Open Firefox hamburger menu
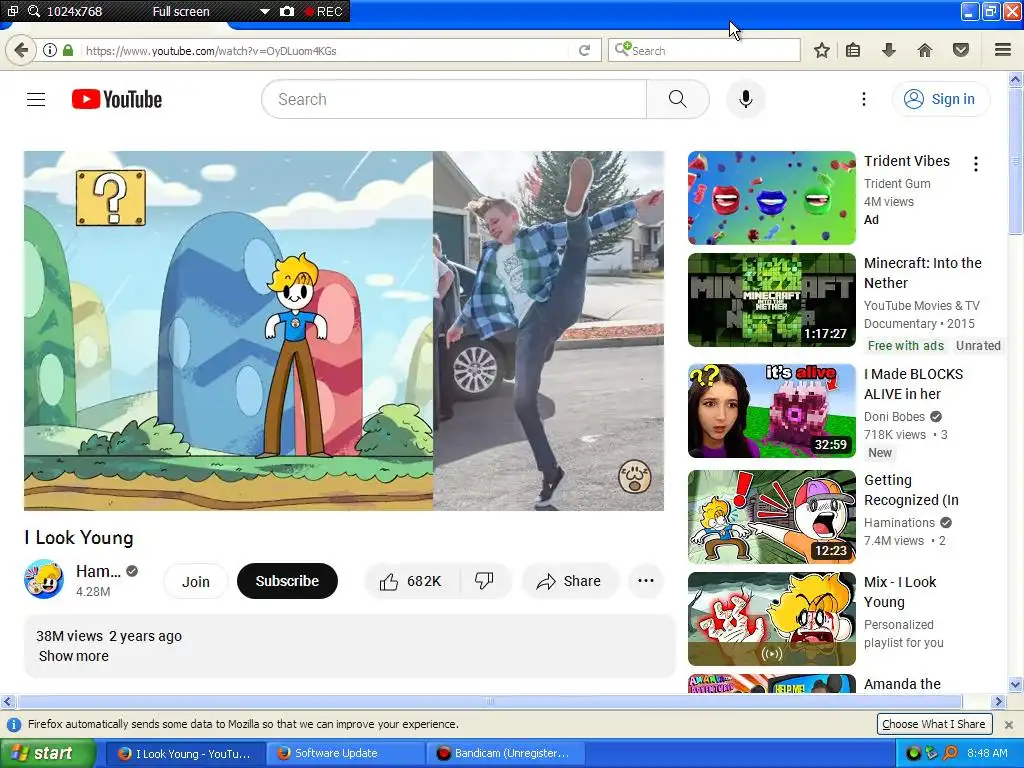The height and width of the screenshot is (768, 1024). click(x=1003, y=50)
